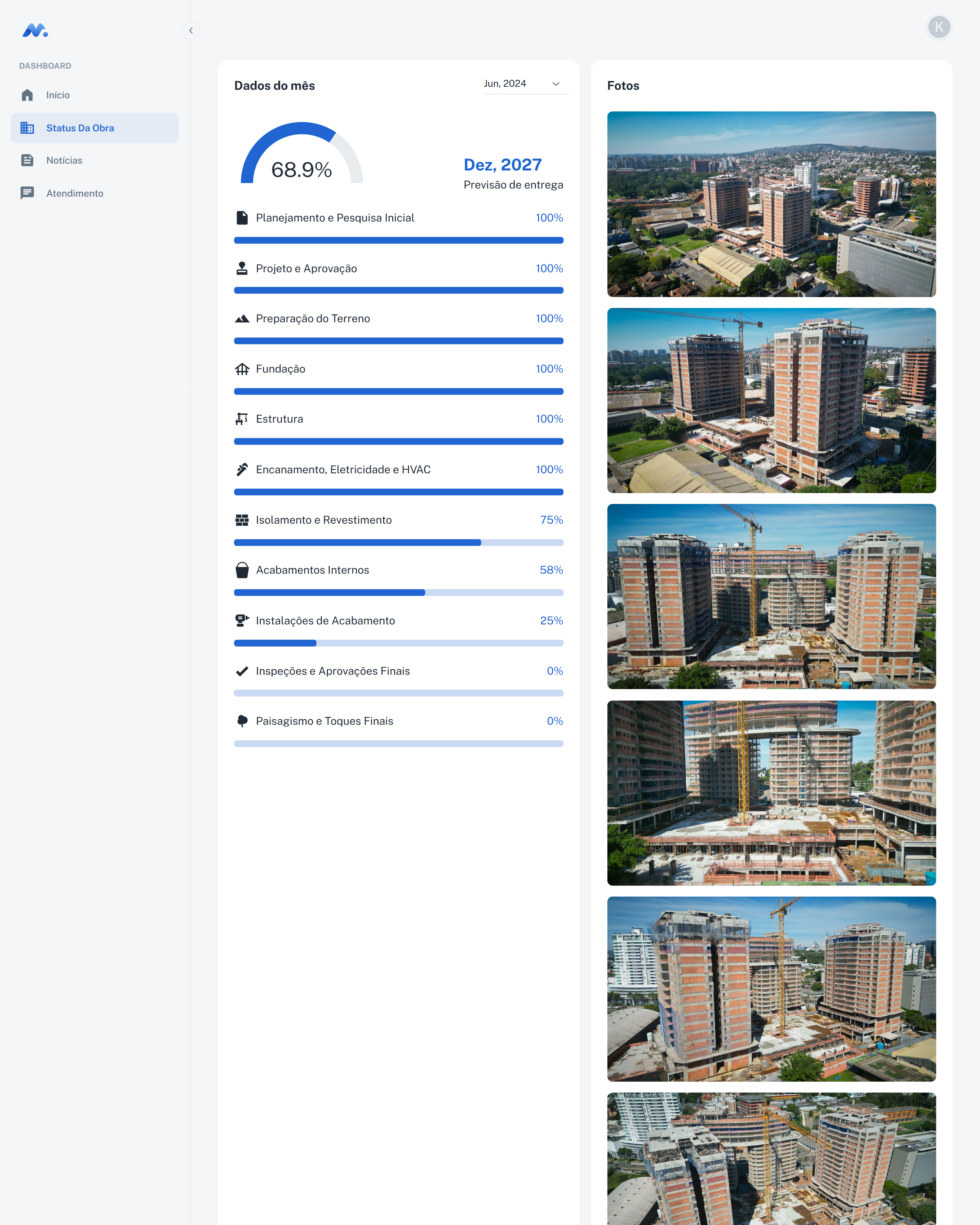This screenshot has width=980, height=1225.
Task: Click the Início home icon
Action: [x=27, y=95]
